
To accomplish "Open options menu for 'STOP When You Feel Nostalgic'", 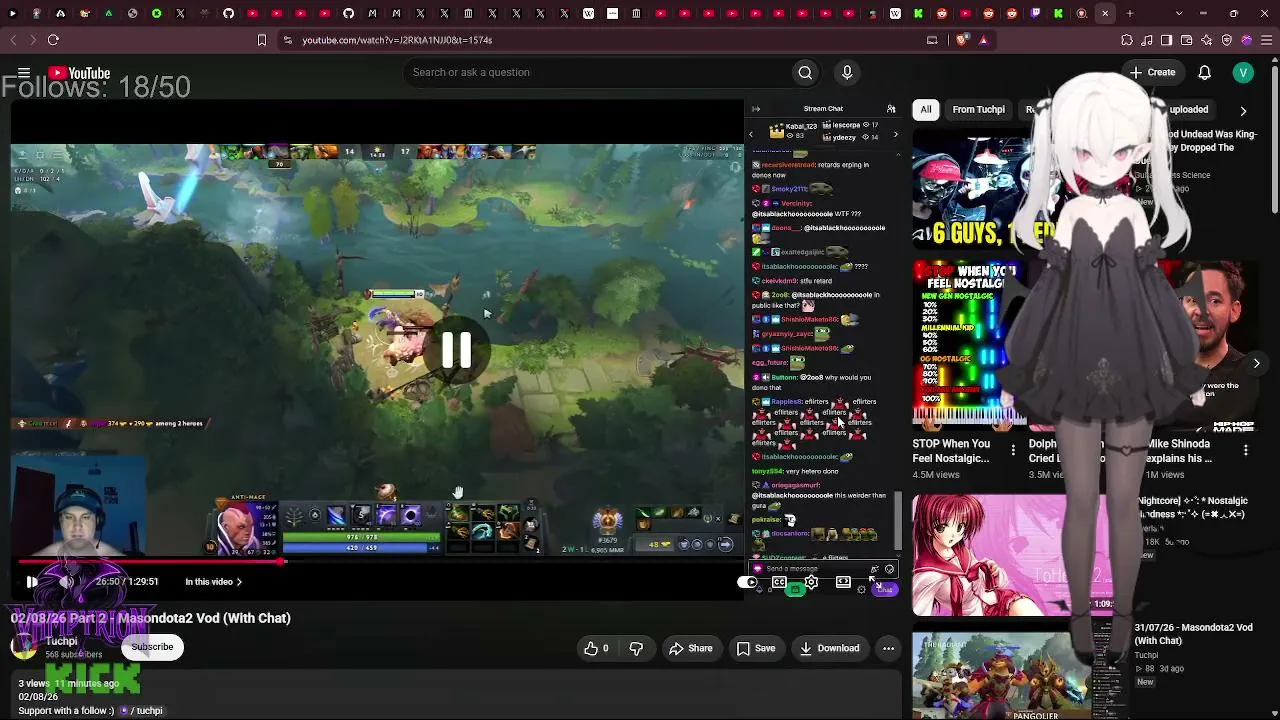I will tap(1013, 450).
